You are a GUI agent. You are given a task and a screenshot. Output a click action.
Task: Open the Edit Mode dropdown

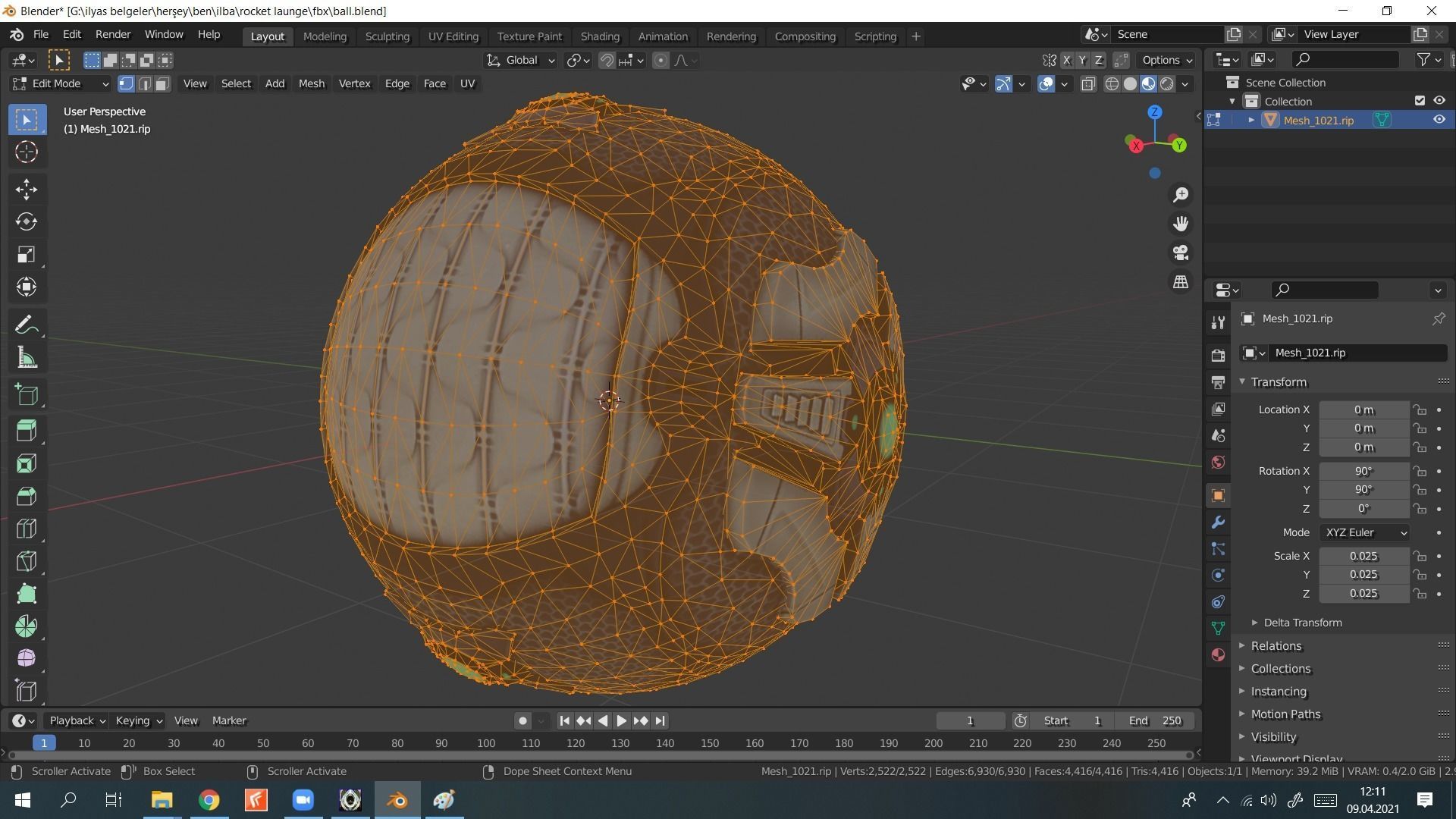(x=62, y=83)
